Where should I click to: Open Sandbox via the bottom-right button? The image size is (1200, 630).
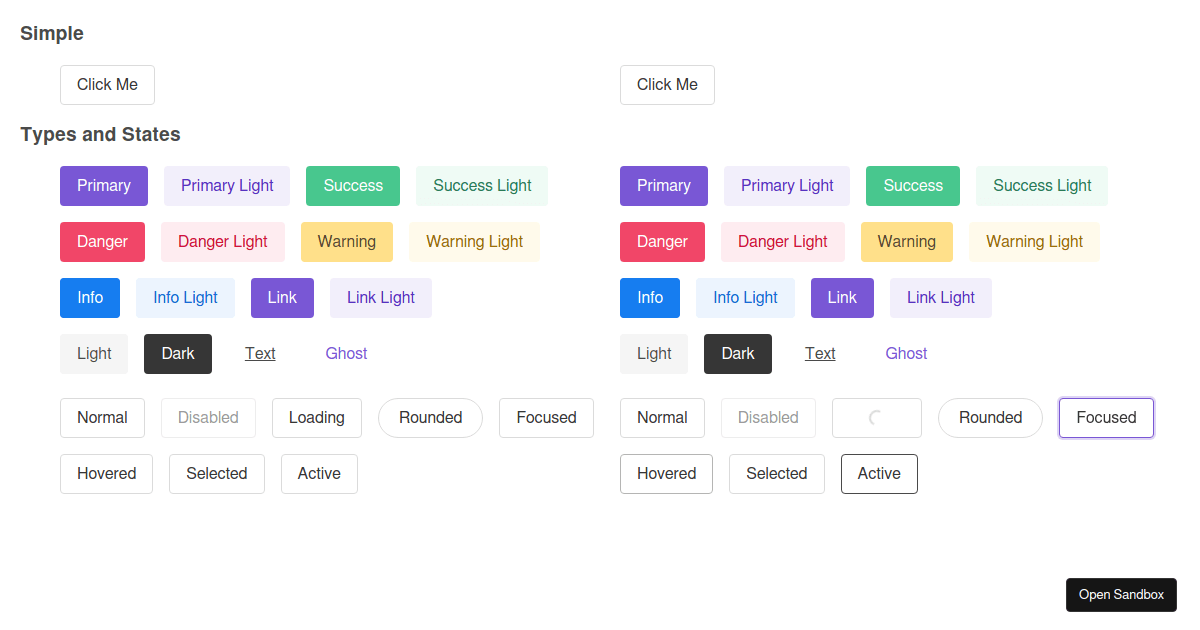(x=1121, y=594)
